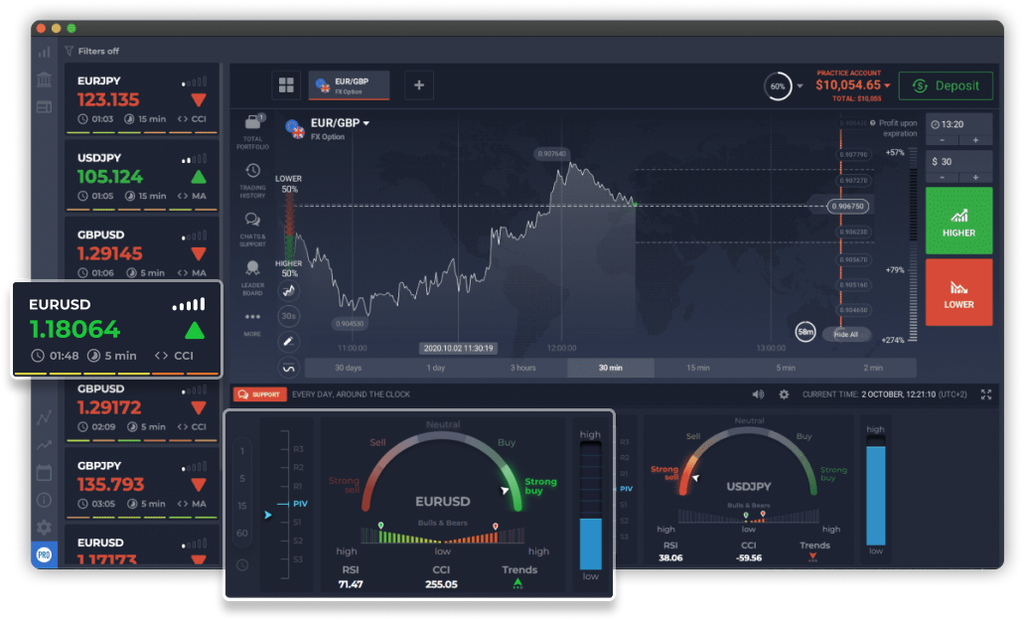Add a new asset tab with plus

coord(419,85)
